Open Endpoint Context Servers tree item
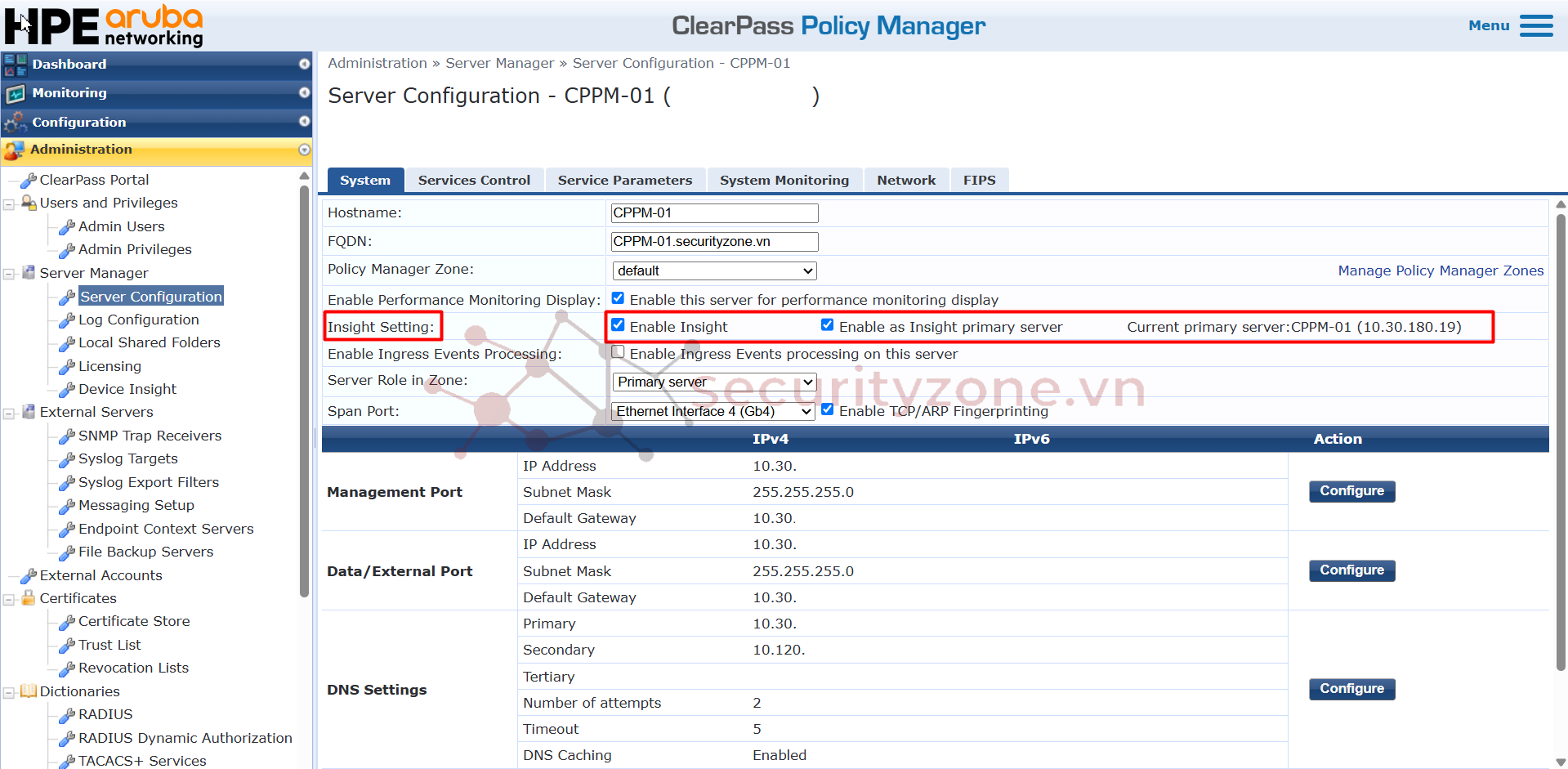This screenshot has width=1568, height=769. [x=166, y=529]
